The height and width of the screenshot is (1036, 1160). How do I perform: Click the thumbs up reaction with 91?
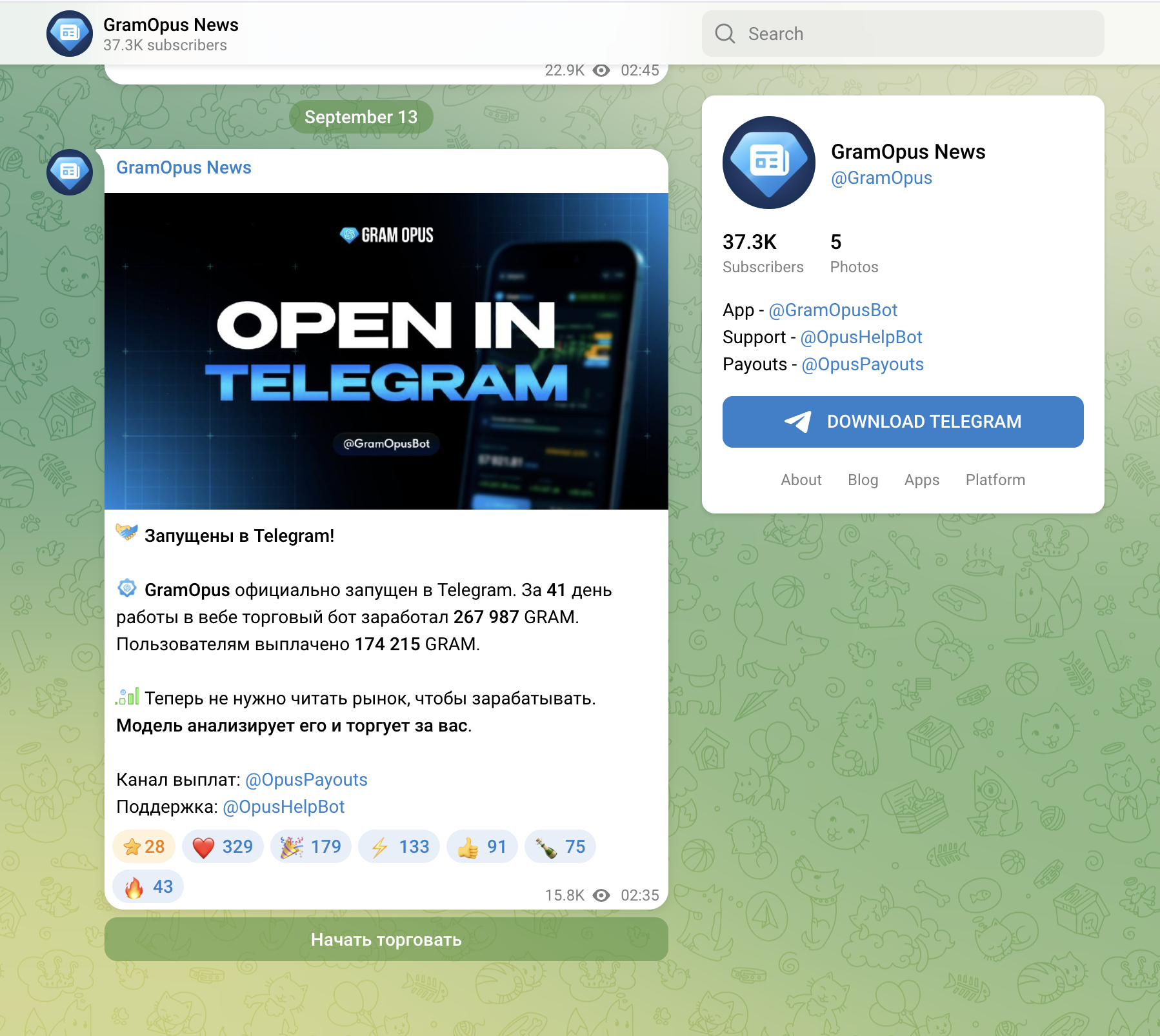pyautogui.click(x=482, y=846)
